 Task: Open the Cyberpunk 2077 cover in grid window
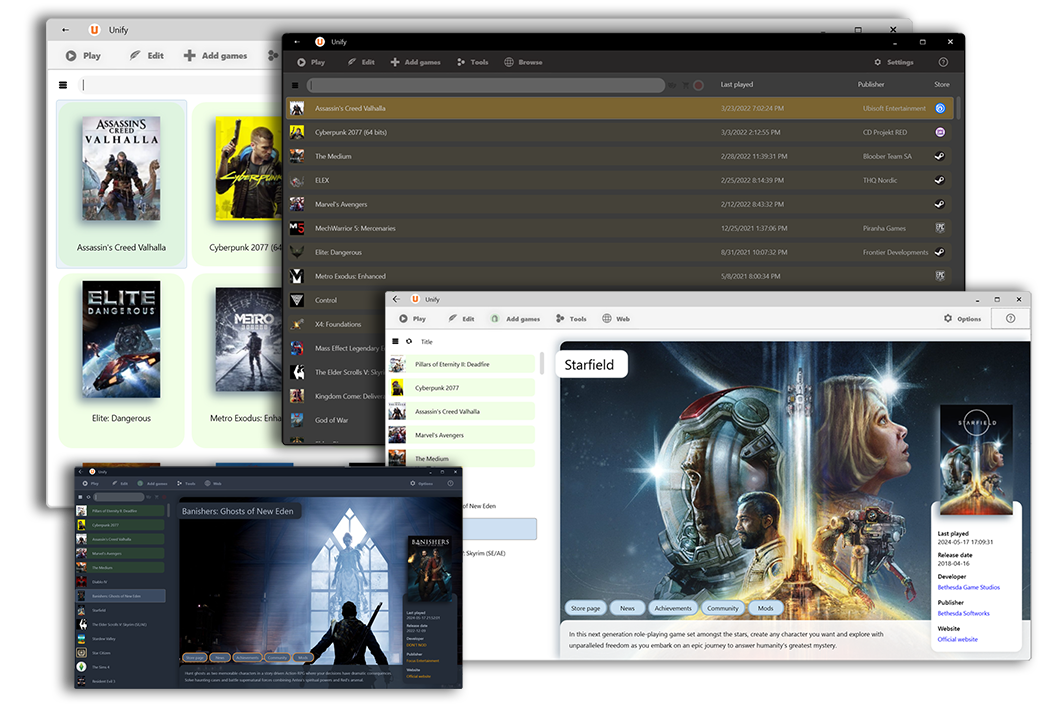click(x=248, y=168)
